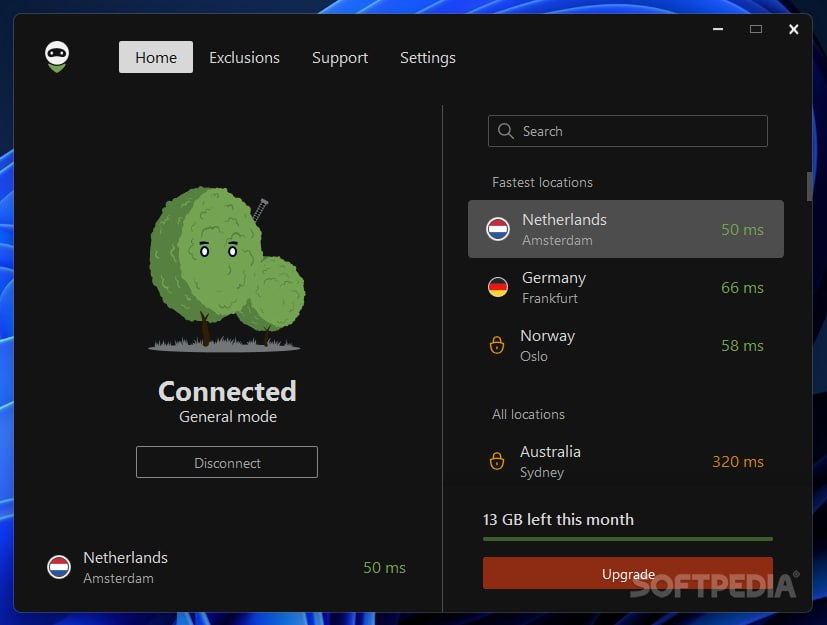The height and width of the screenshot is (625, 827).
Task: Click the Fastest locations heading
Action: tap(542, 182)
